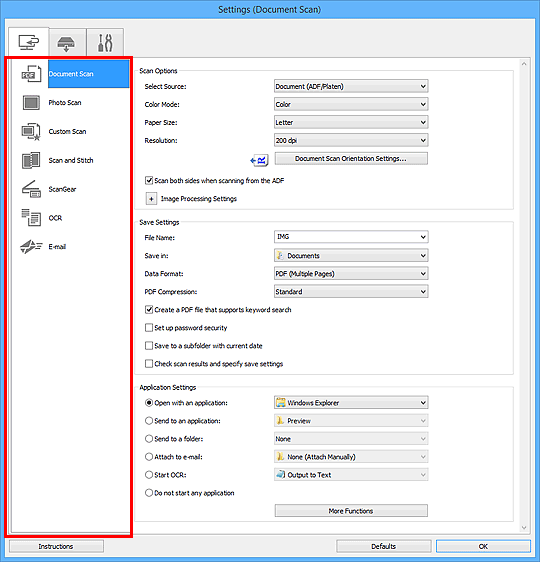Viewport: 540px width, 562px height.
Task: Click the Instructions button
Action: pyautogui.click(x=56, y=546)
